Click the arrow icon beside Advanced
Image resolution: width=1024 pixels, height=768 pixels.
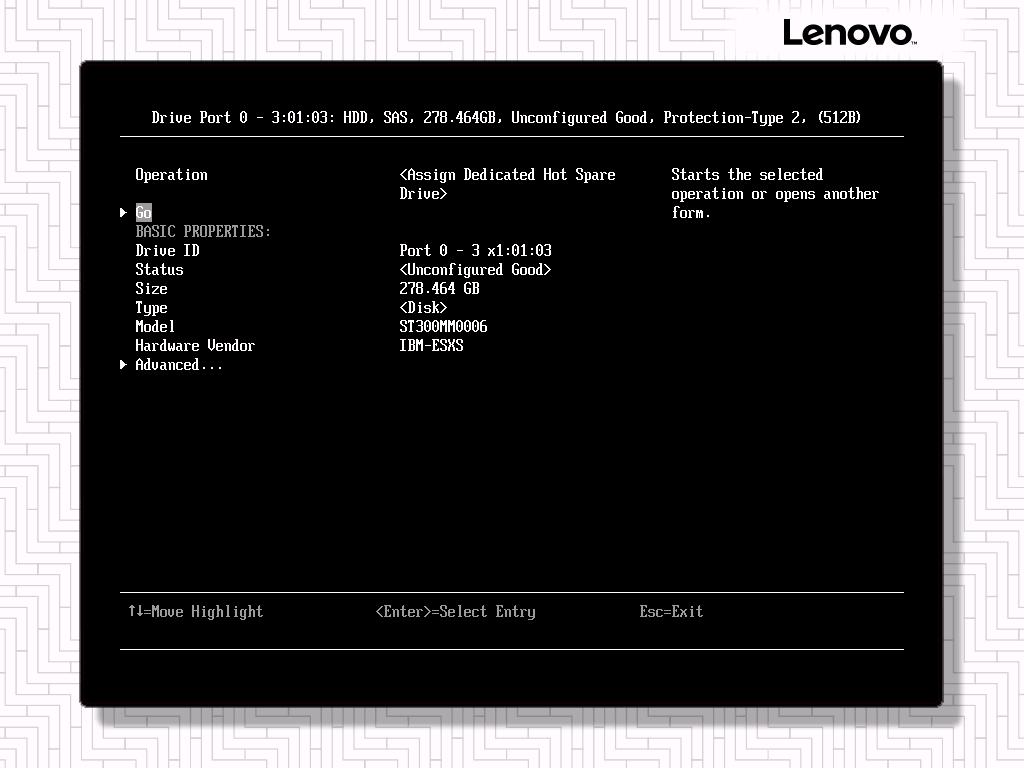(x=124, y=365)
